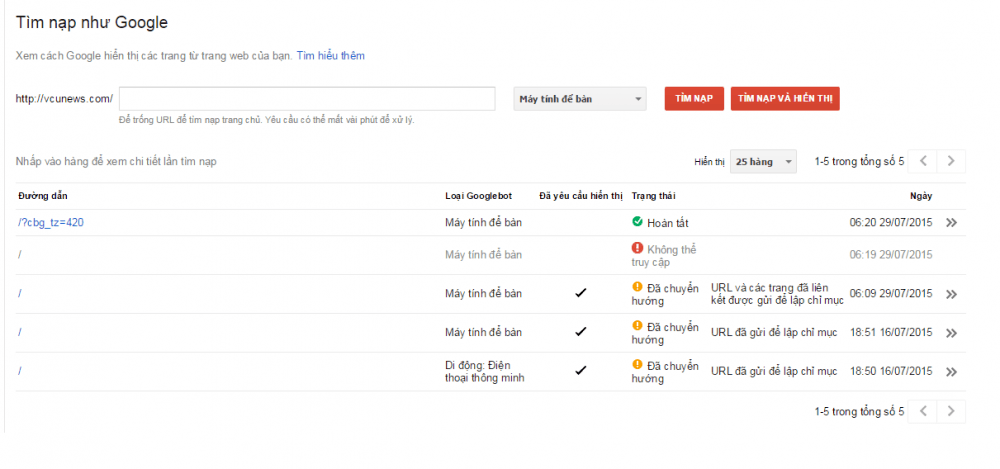The width and height of the screenshot is (1000, 469).
Task: Open the /?cbg_tz=420 path link
Action: click(x=52, y=223)
